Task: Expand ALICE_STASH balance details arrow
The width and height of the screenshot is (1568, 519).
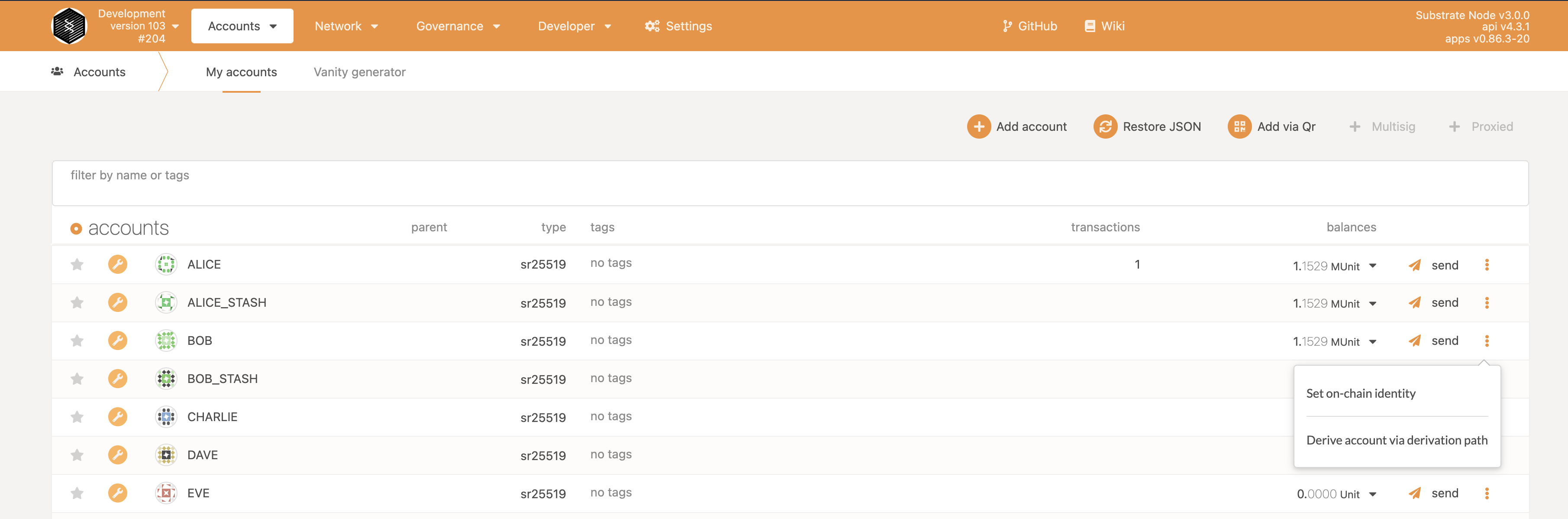Action: (x=1373, y=303)
